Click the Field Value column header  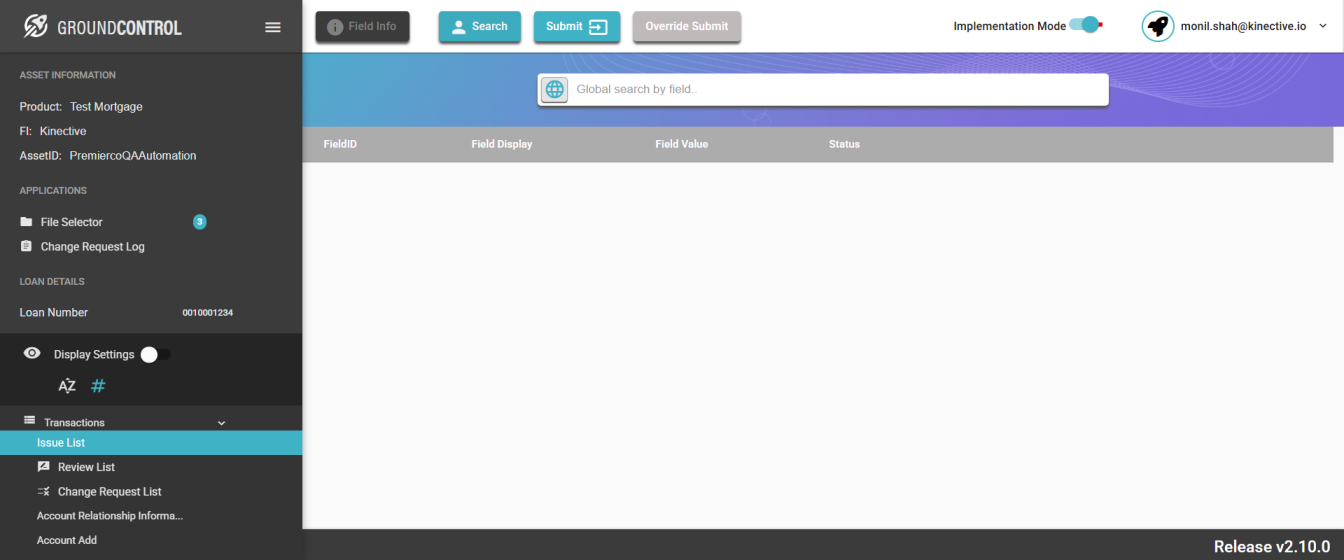pyautogui.click(x=682, y=144)
